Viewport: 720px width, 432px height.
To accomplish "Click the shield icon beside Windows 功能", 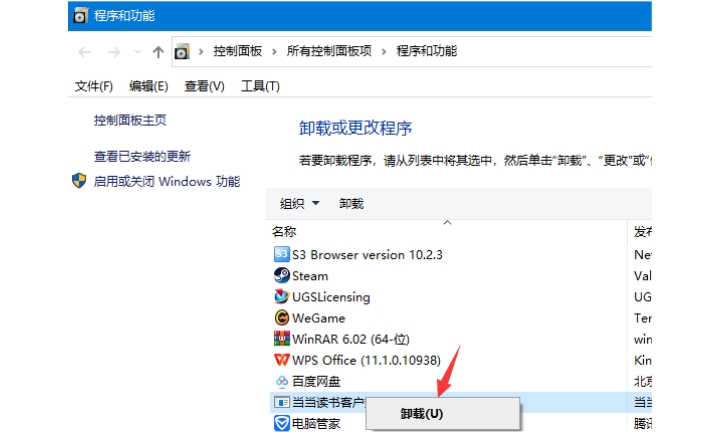I will click(79, 181).
